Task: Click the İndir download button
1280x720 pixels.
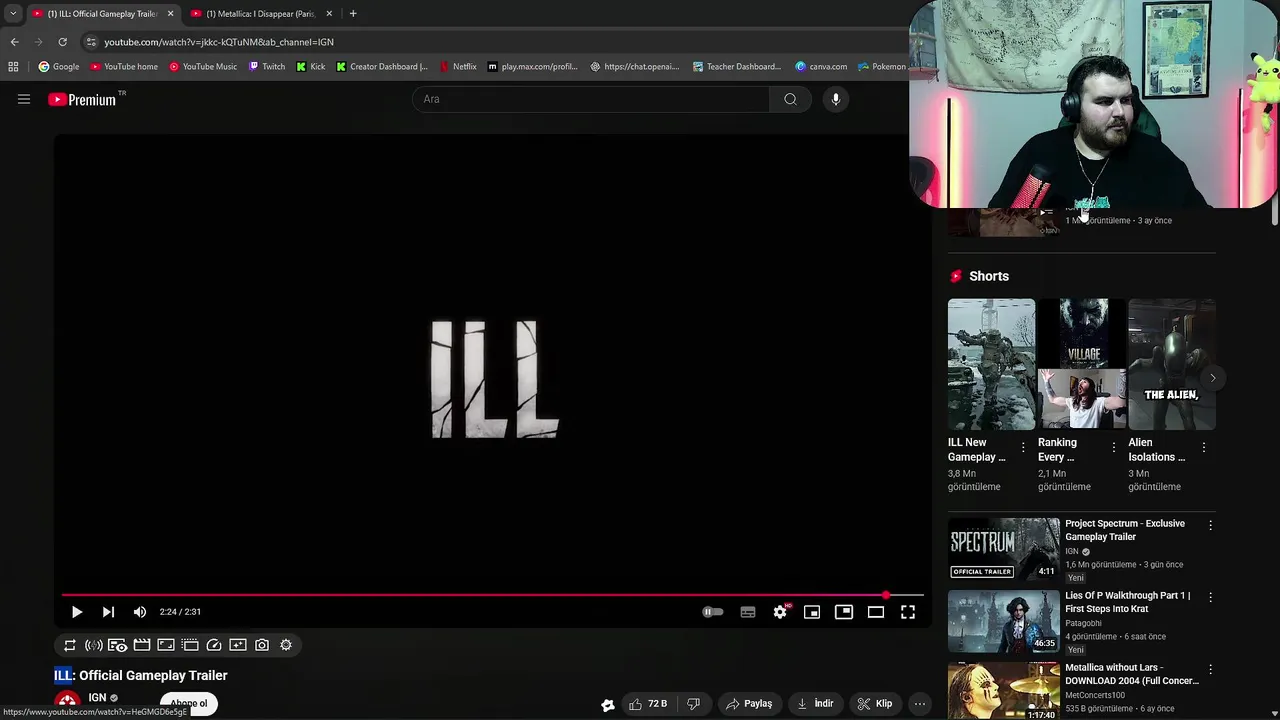Action: coord(815,704)
